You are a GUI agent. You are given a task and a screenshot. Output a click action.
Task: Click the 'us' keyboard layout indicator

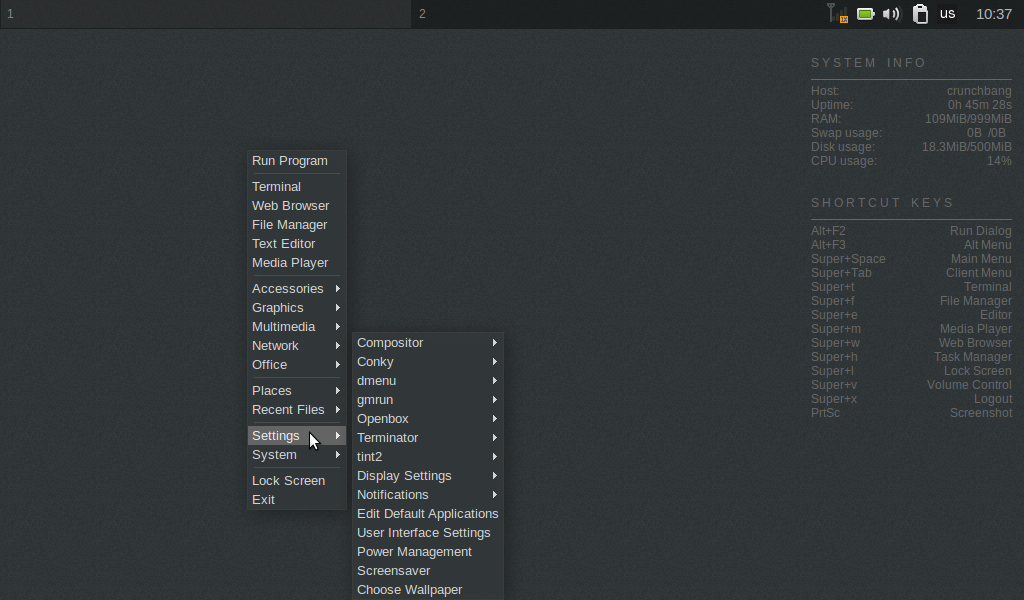[x=946, y=14]
